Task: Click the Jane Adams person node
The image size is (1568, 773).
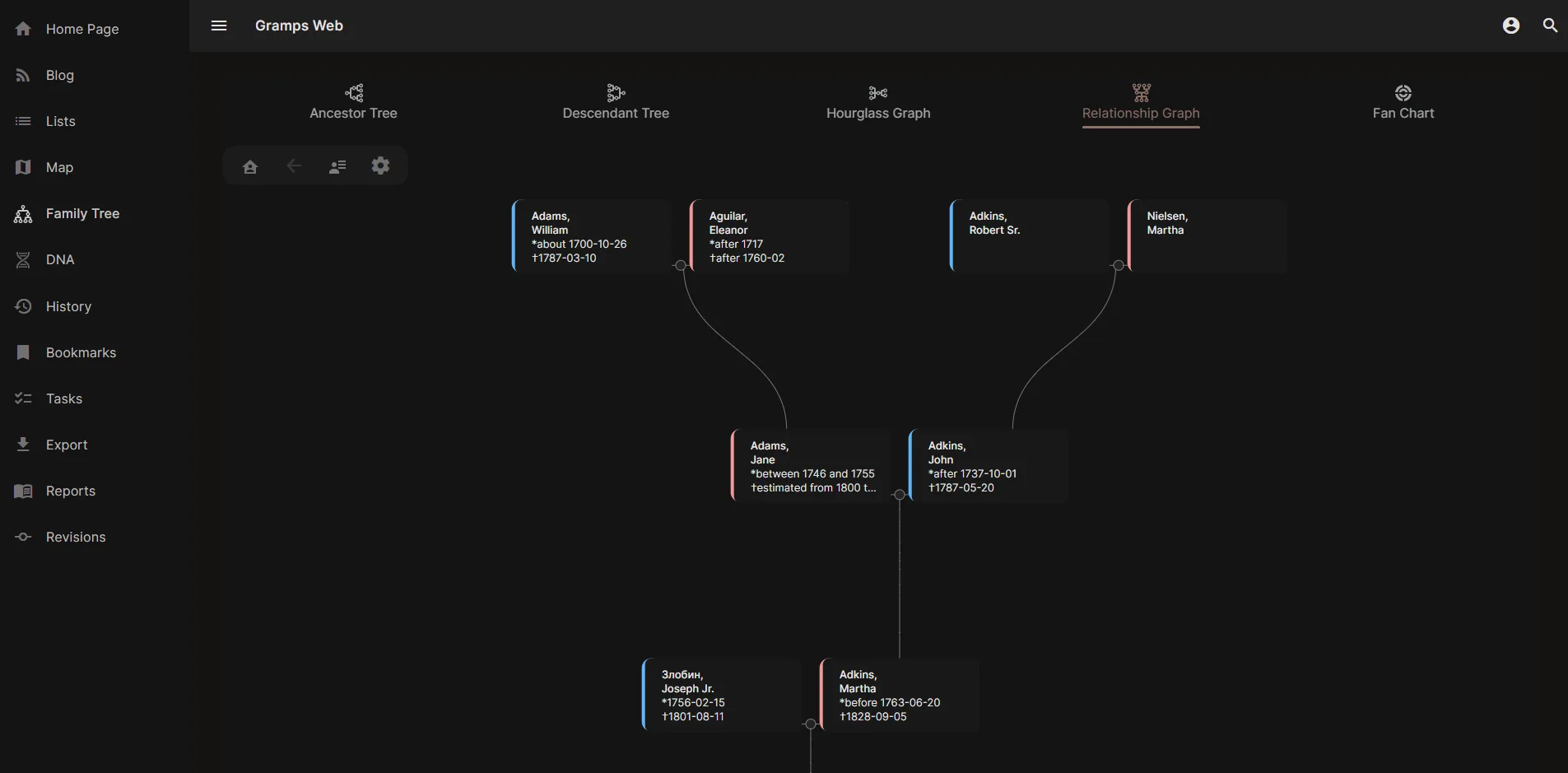Action: (810, 466)
